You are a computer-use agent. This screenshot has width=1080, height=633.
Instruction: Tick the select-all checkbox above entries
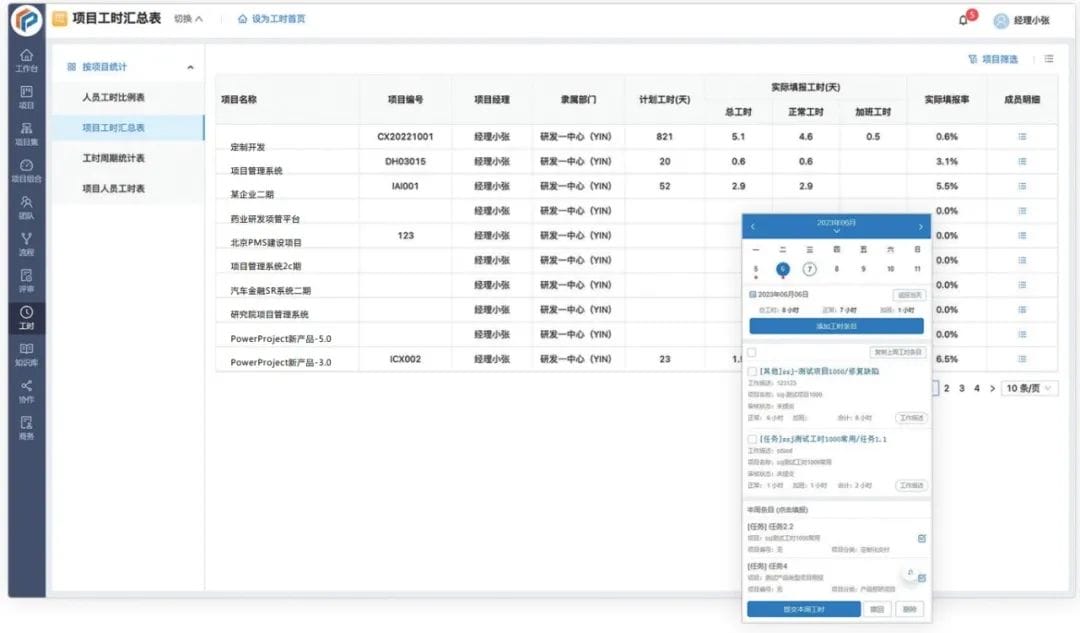click(750, 351)
